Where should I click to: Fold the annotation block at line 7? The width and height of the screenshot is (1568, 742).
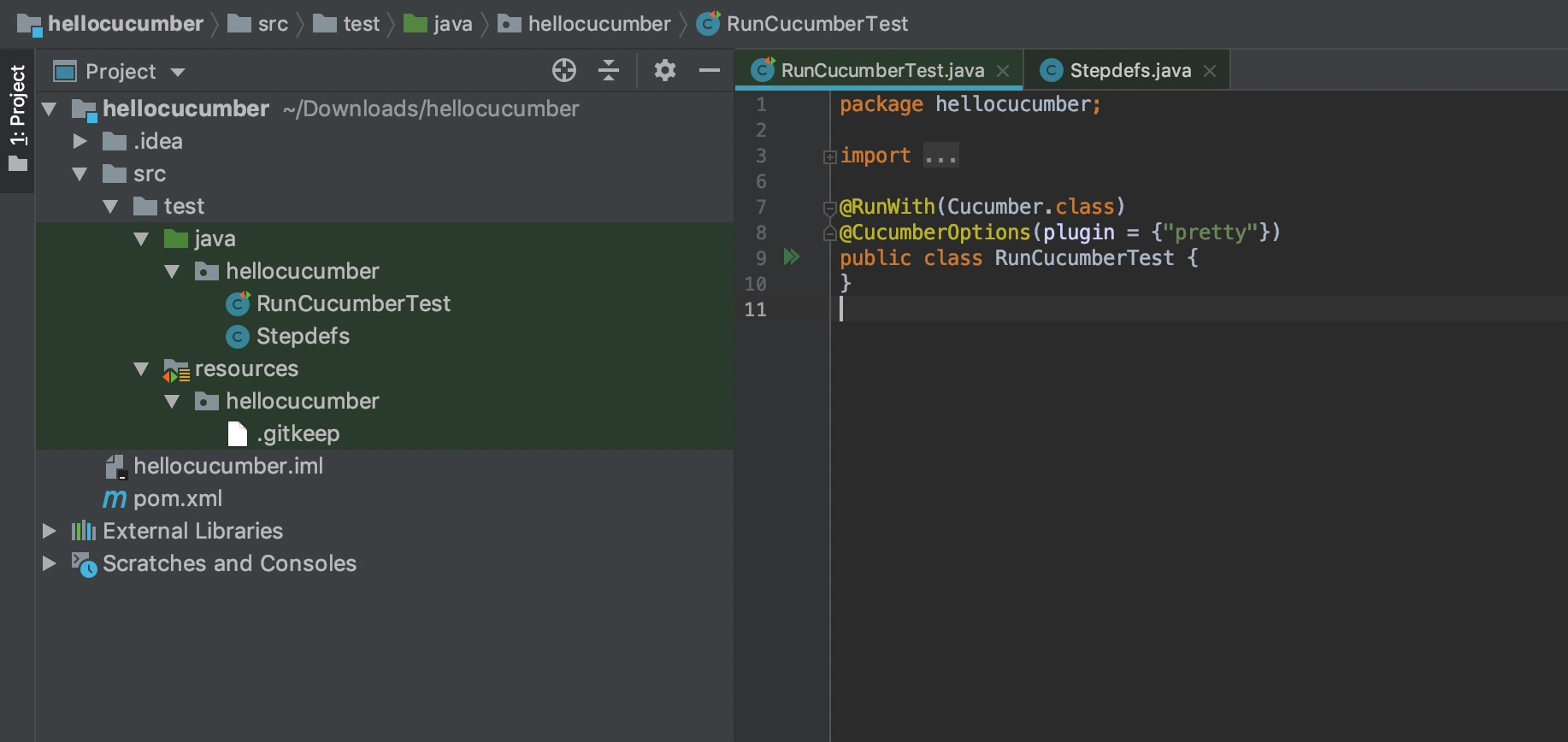(x=829, y=208)
